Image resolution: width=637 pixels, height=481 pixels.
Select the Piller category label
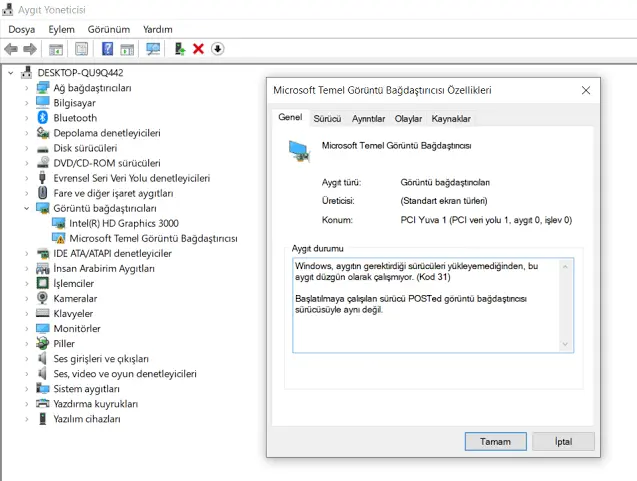point(64,344)
